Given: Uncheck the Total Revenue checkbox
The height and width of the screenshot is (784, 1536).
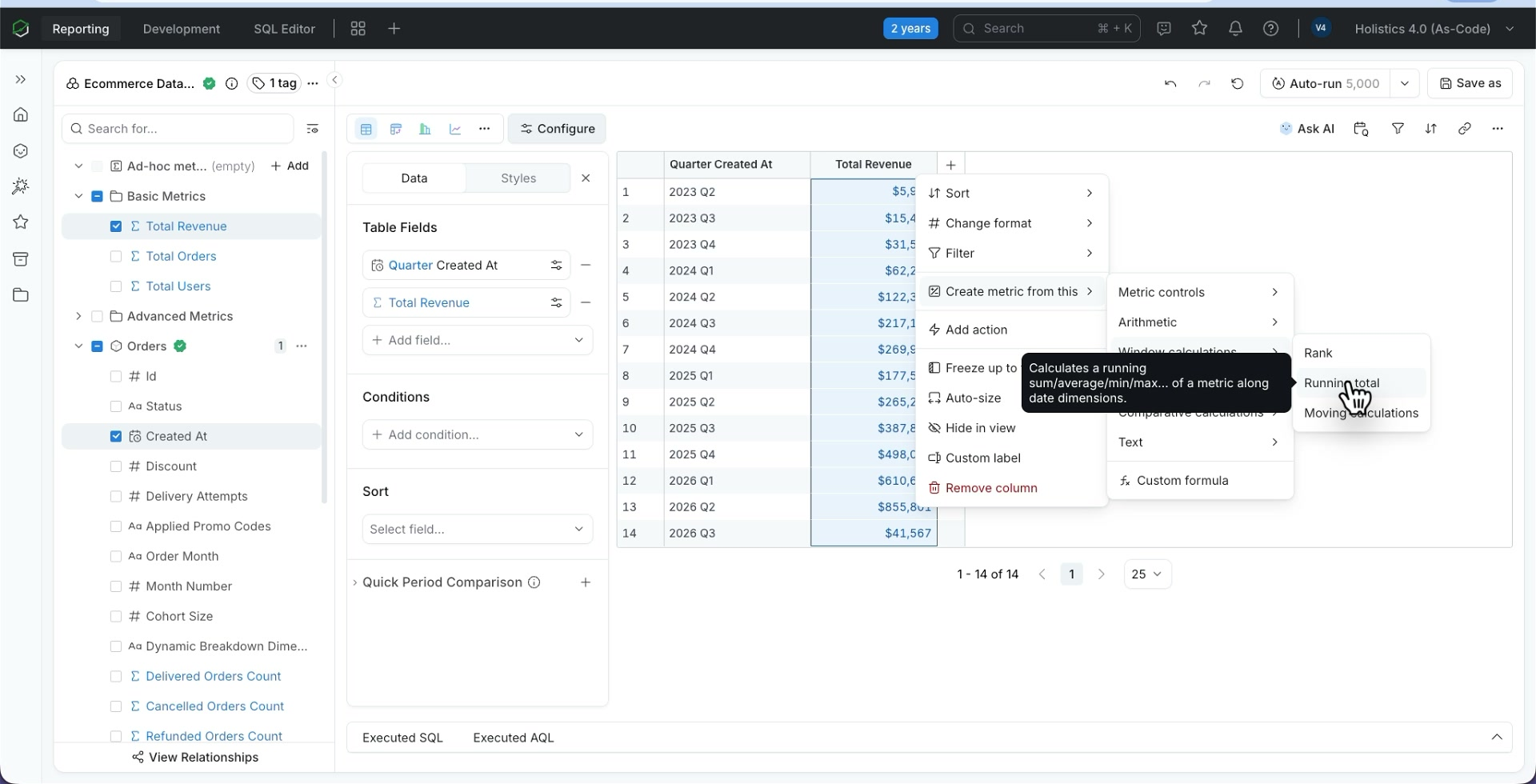Looking at the screenshot, I should pos(116,226).
